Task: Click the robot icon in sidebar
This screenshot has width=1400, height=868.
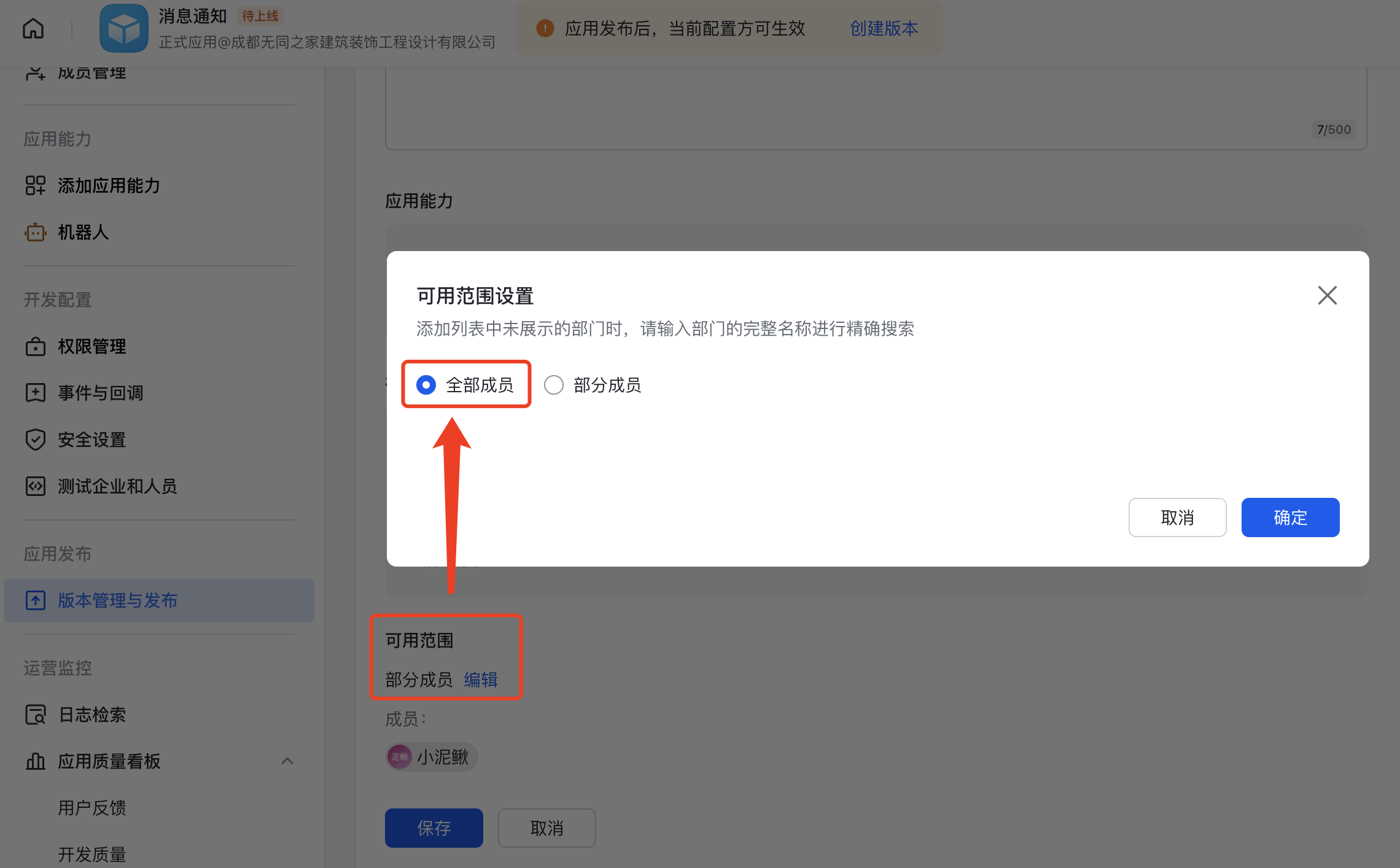Action: (x=36, y=233)
